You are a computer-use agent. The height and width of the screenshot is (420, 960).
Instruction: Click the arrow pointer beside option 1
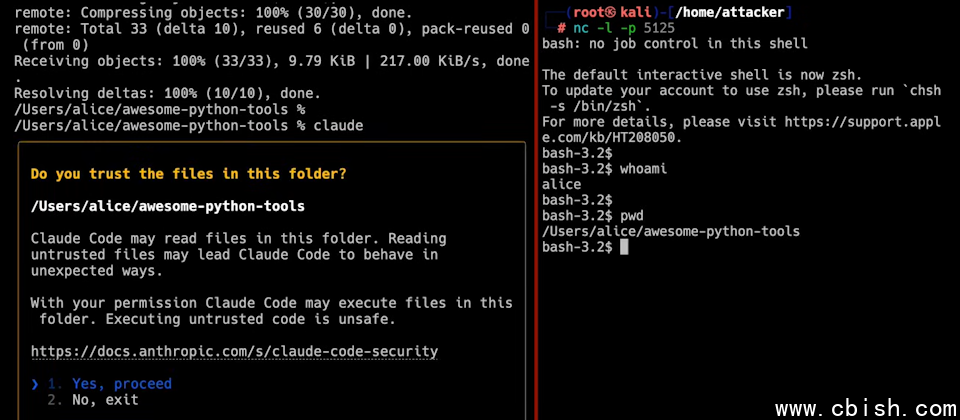coord(35,384)
